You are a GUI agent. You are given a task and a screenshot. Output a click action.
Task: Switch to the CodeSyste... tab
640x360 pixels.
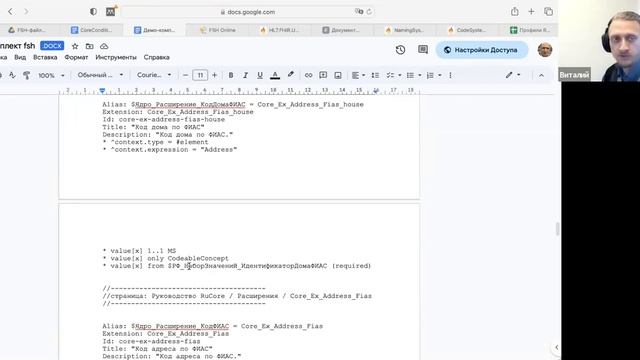(467, 30)
